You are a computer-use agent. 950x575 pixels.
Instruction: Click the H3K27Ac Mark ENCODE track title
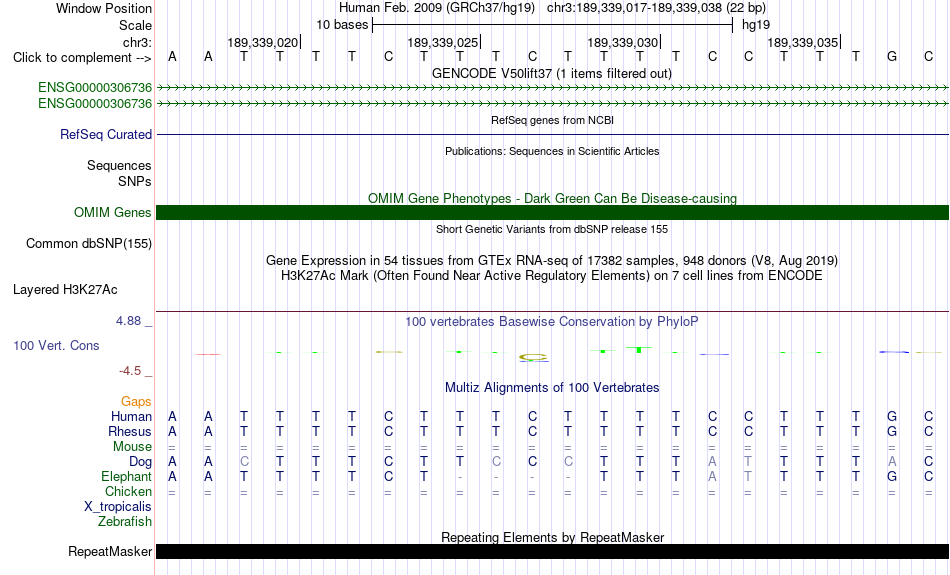tap(552, 276)
